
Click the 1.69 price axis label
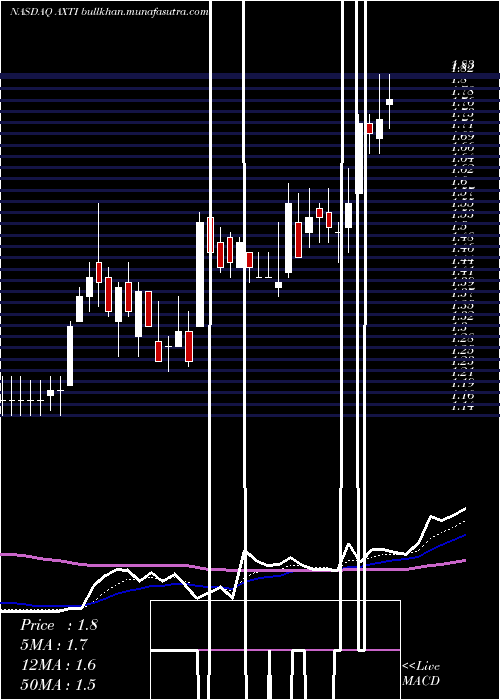tap(462, 138)
